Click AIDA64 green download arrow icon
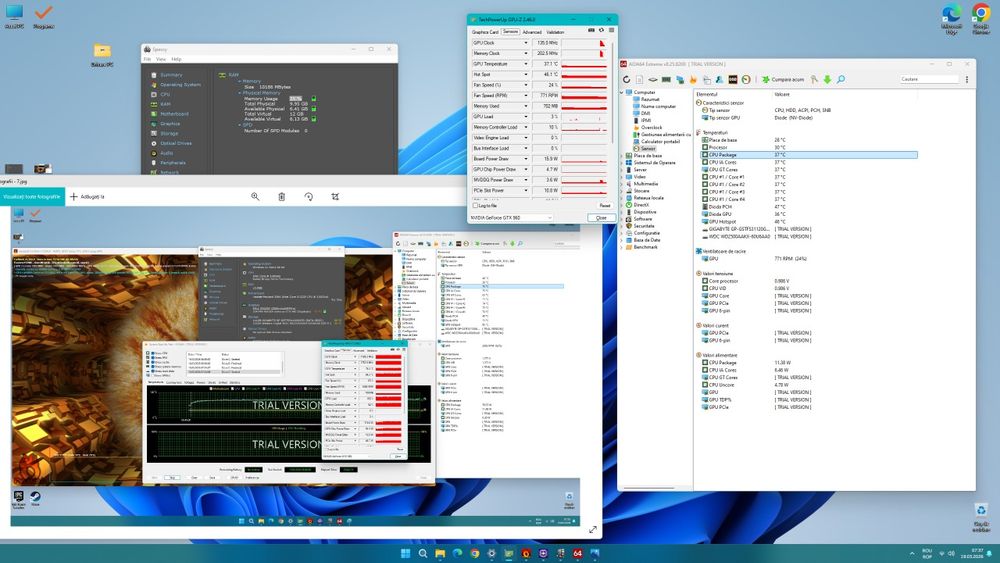Screen dimensions: 1000x563 tap(827, 80)
